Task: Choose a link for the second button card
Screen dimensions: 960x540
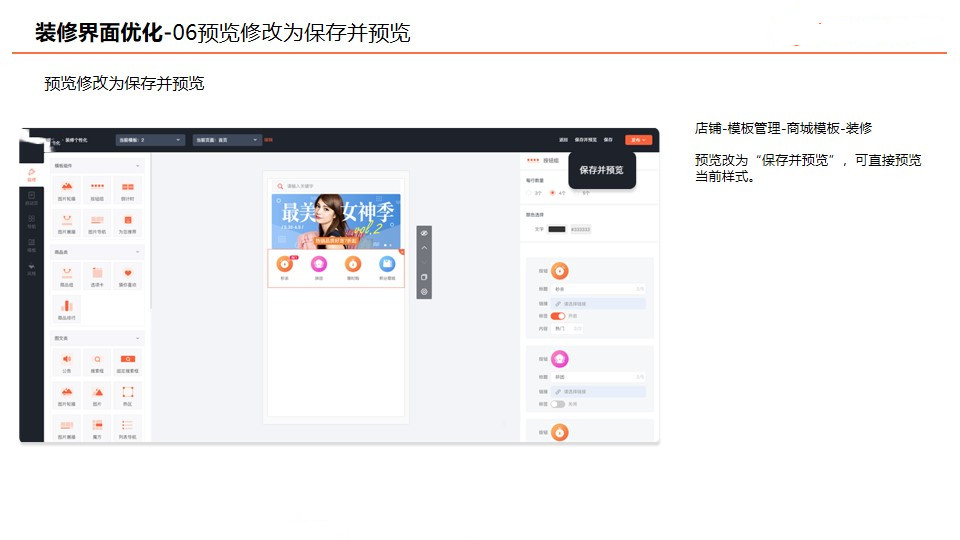Action: pos(598,391)
